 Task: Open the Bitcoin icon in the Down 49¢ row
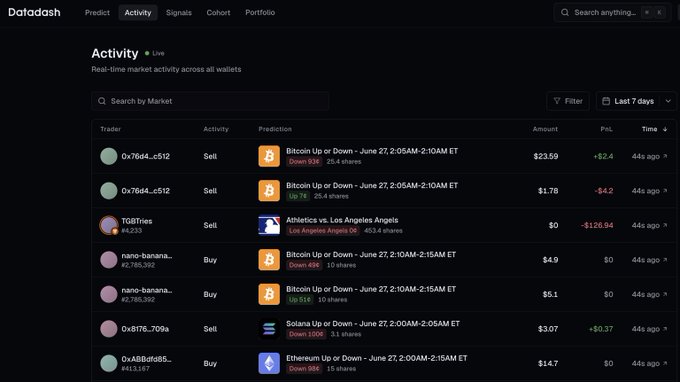coord(269,260)
